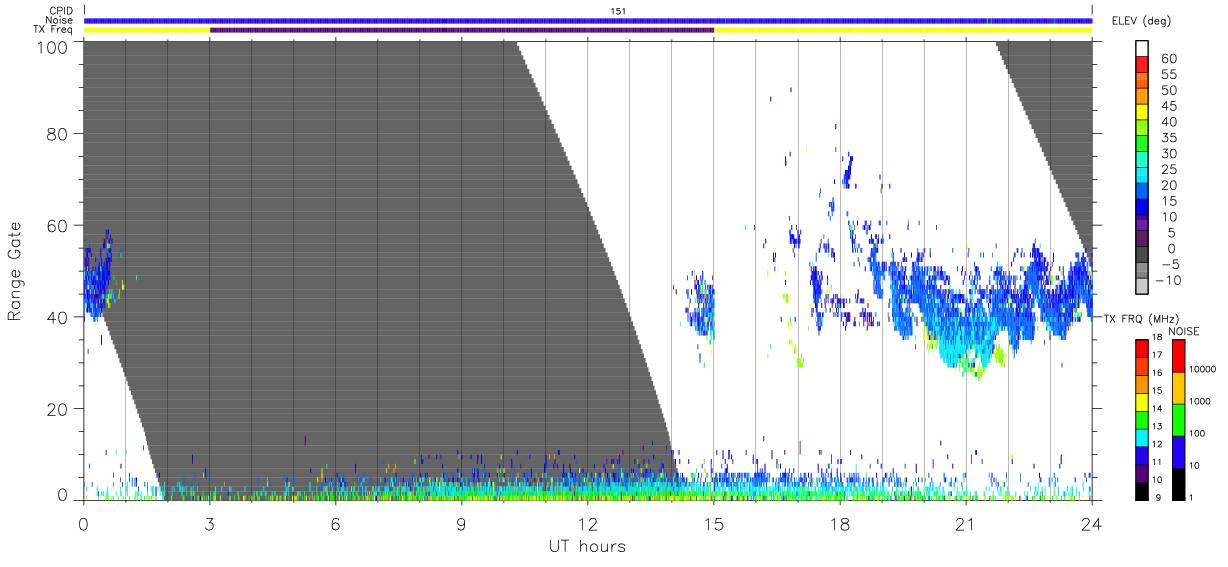Click the 21 tick on UT hours axis
The image size is (1228, 567).
(x=966, y=523)
